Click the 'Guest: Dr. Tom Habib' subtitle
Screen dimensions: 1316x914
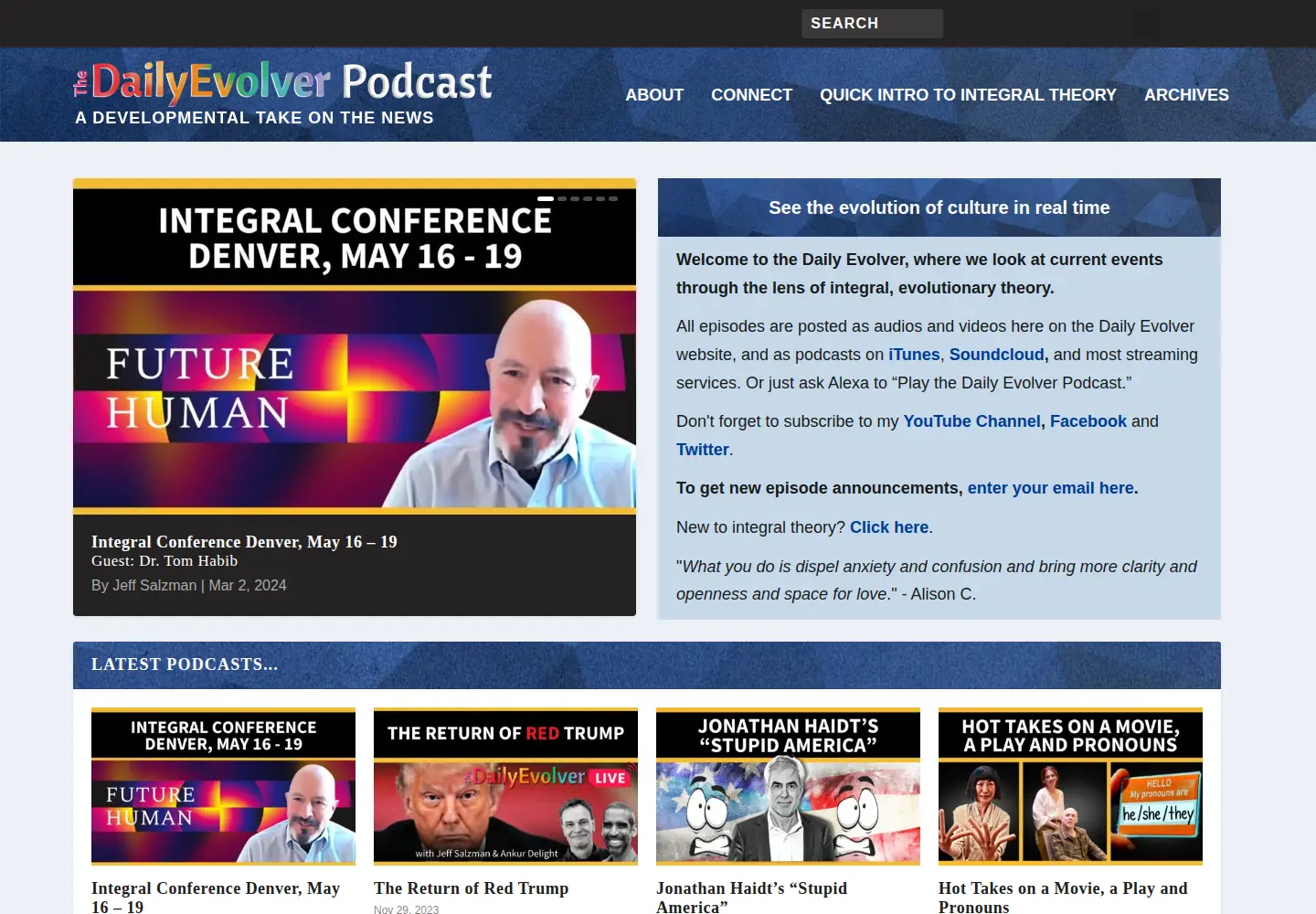[x=164, y=561]
